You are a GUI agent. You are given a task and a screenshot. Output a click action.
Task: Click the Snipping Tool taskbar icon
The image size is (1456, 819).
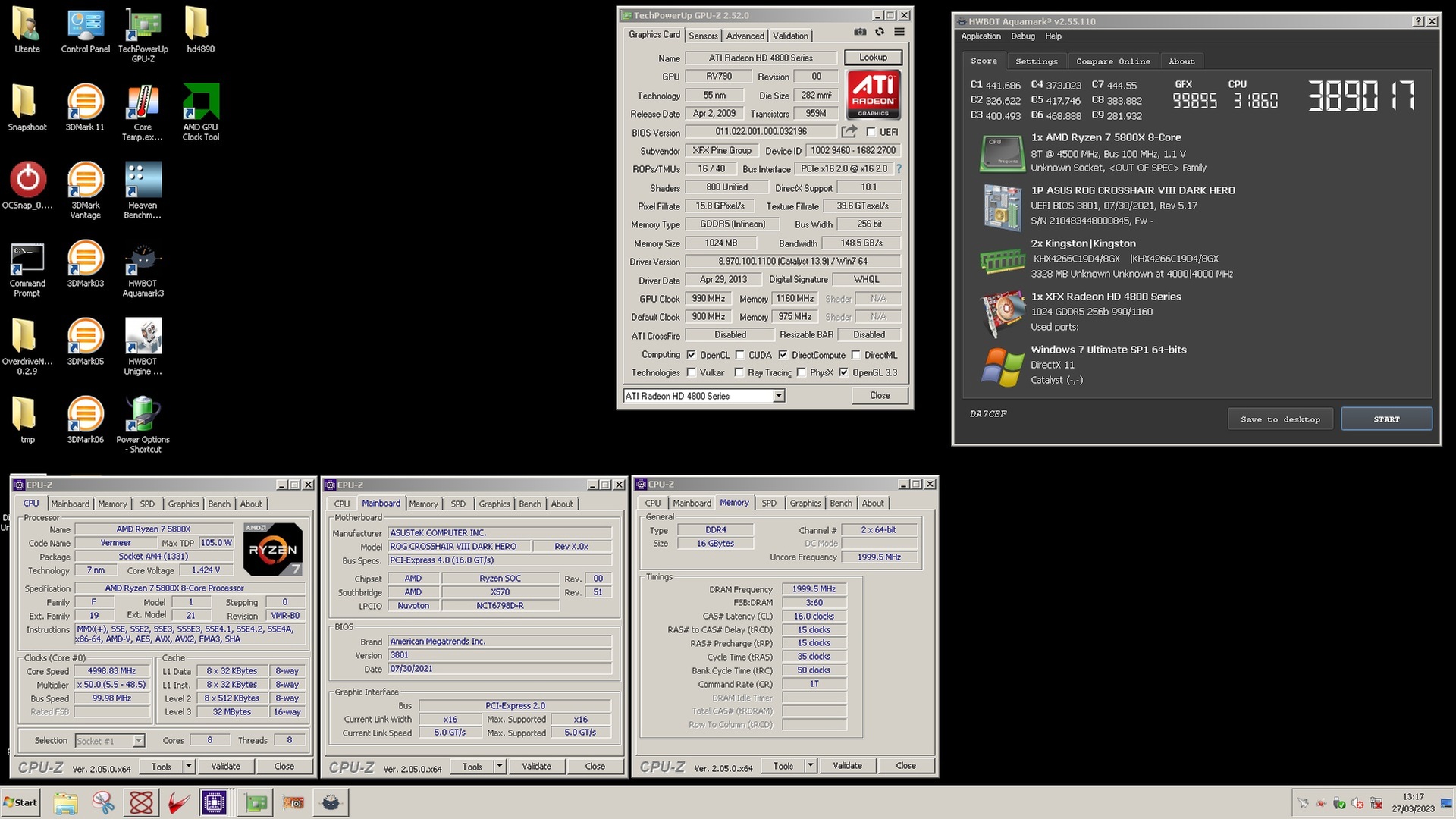click(103, 802)
